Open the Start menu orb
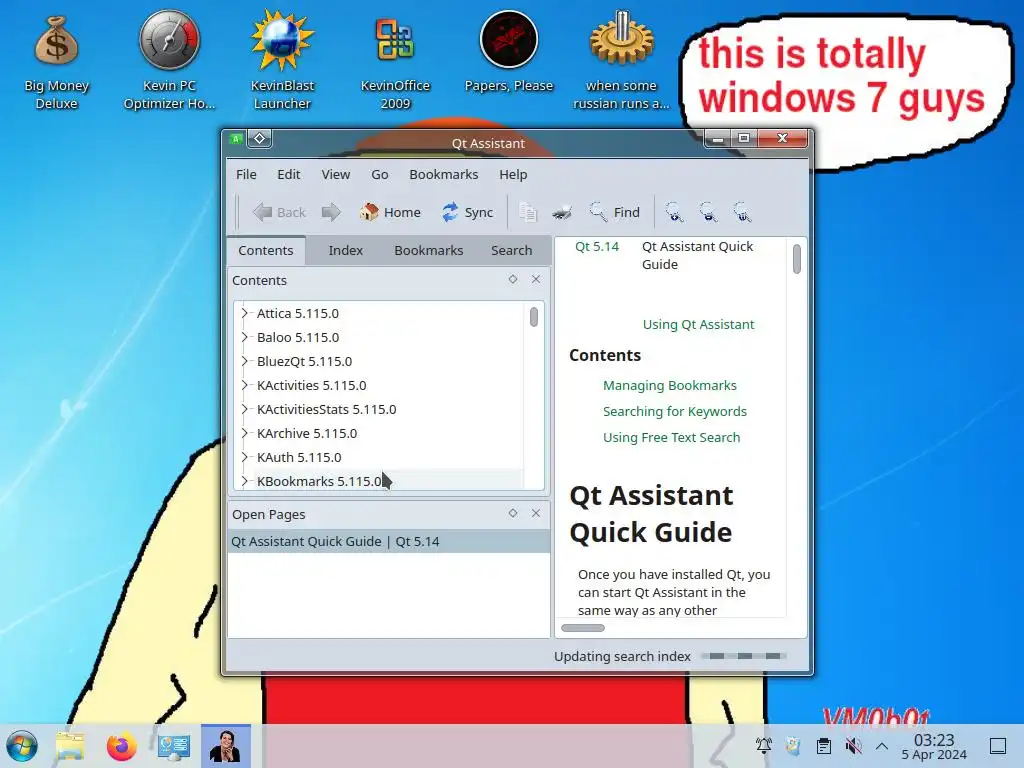This screenshot has width=1024, height=768. tap(22, 746)
